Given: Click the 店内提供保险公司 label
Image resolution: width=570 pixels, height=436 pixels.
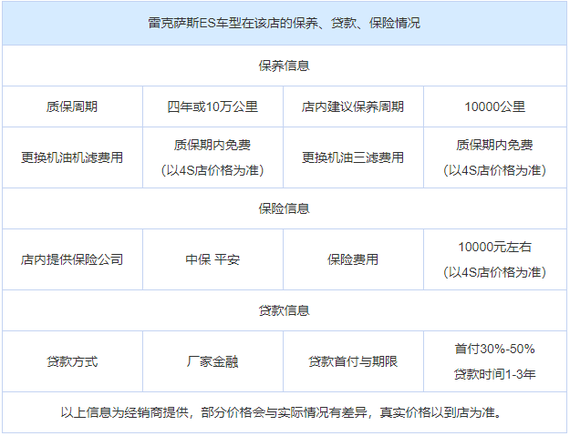Looking at the screenshot, I should 72,259.
